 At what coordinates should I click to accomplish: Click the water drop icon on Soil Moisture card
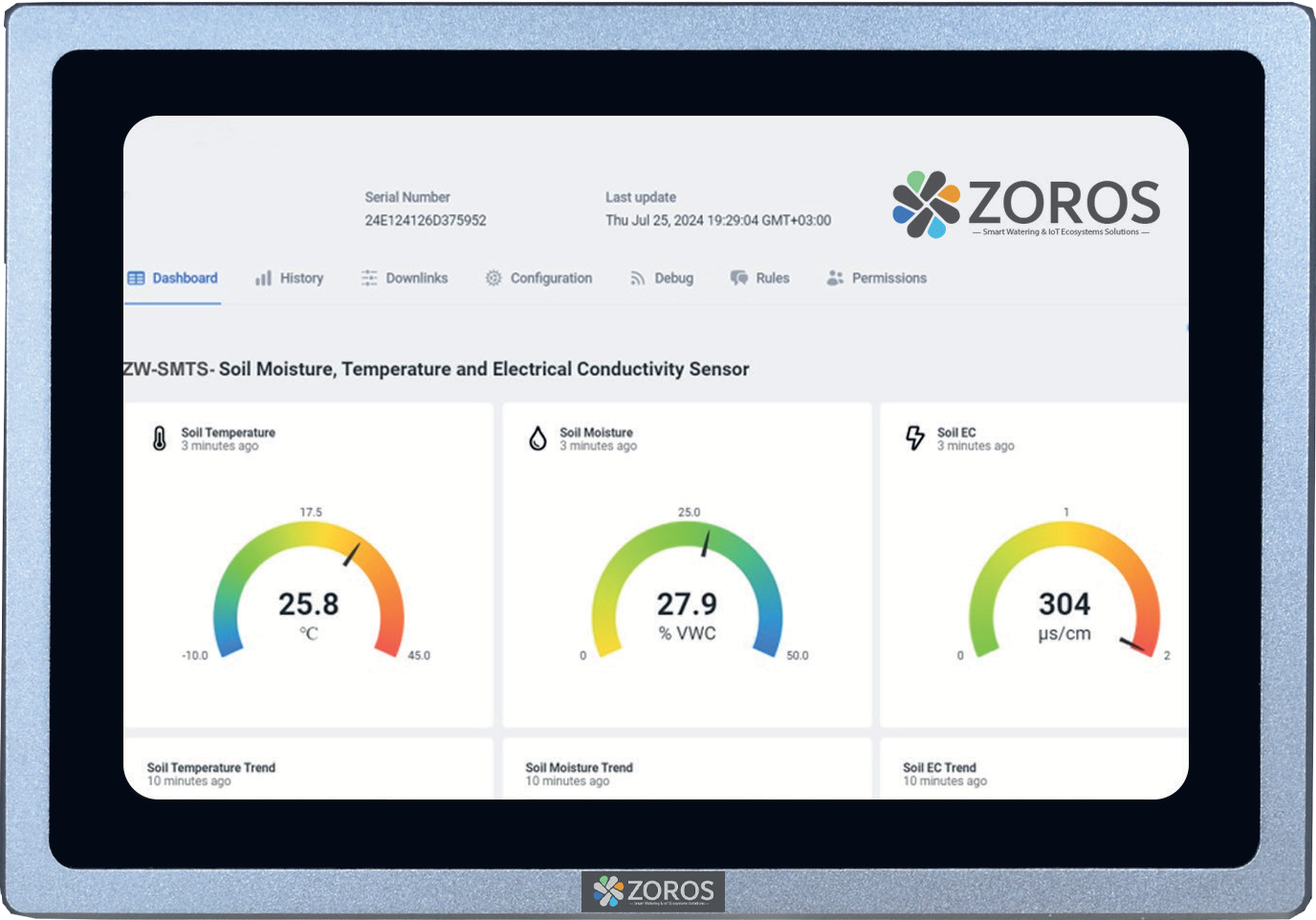pos(537,439)
